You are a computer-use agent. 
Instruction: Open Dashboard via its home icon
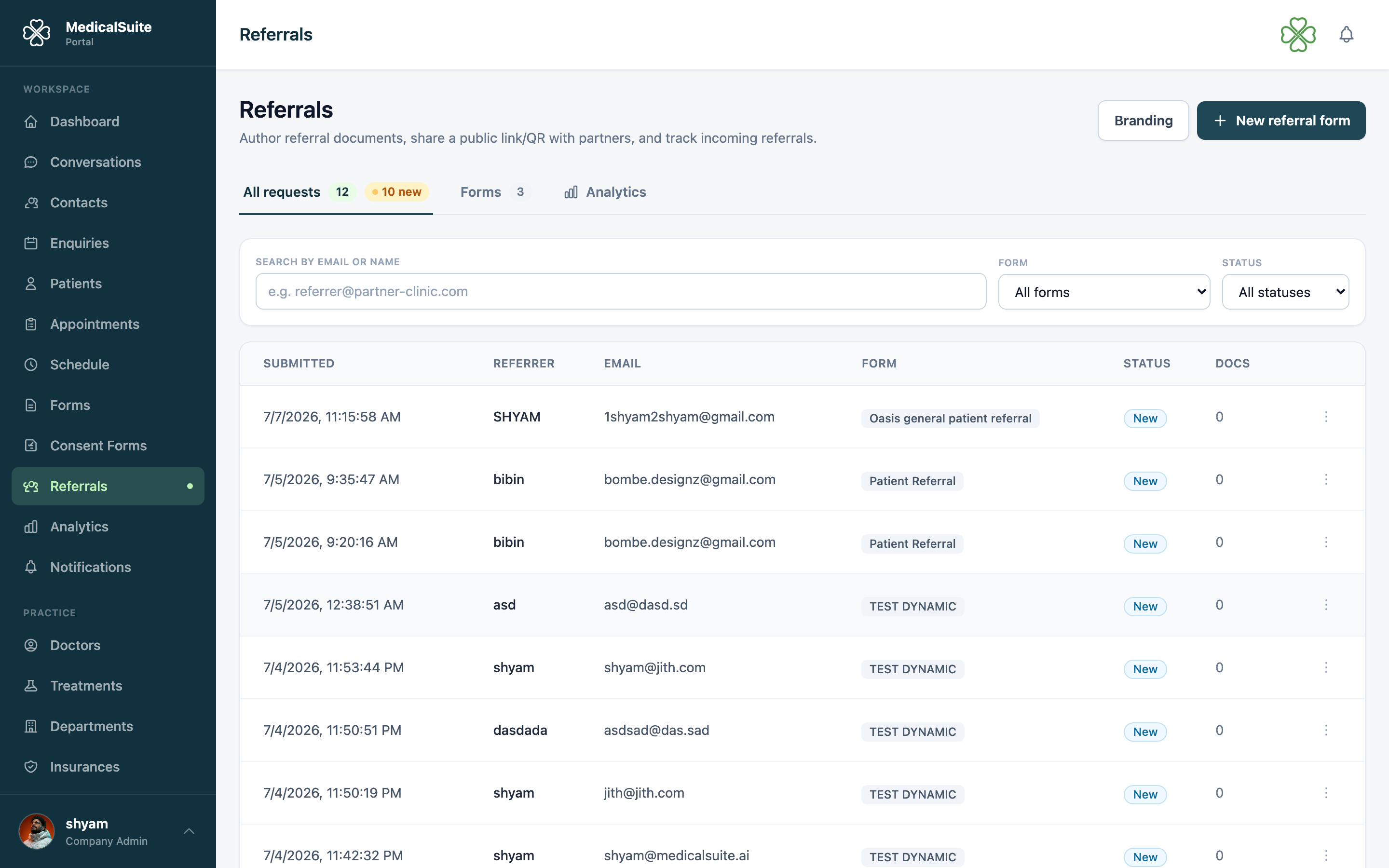click(31, 122)
